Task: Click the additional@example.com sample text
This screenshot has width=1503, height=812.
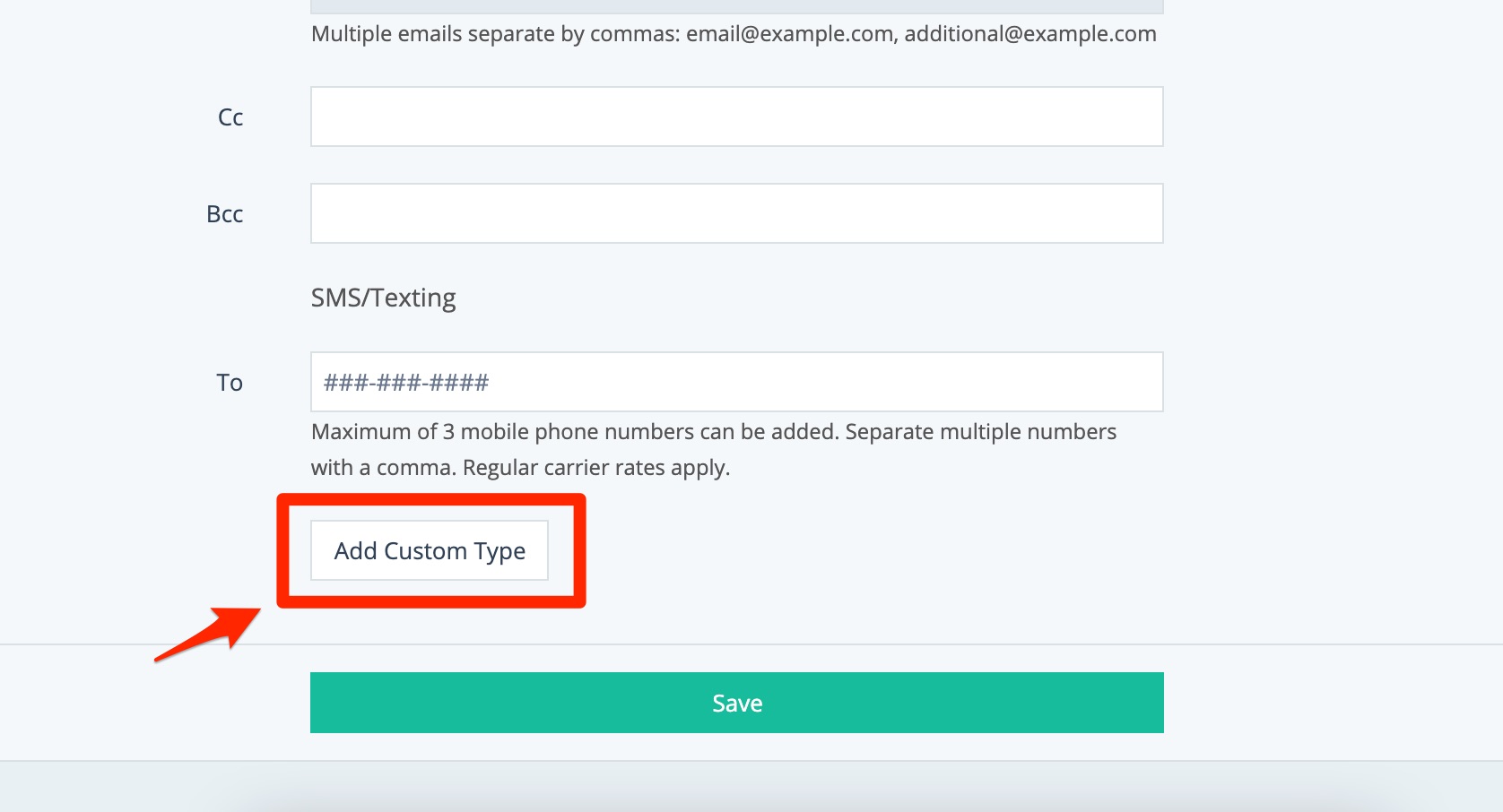Action: pos(1030,34)
